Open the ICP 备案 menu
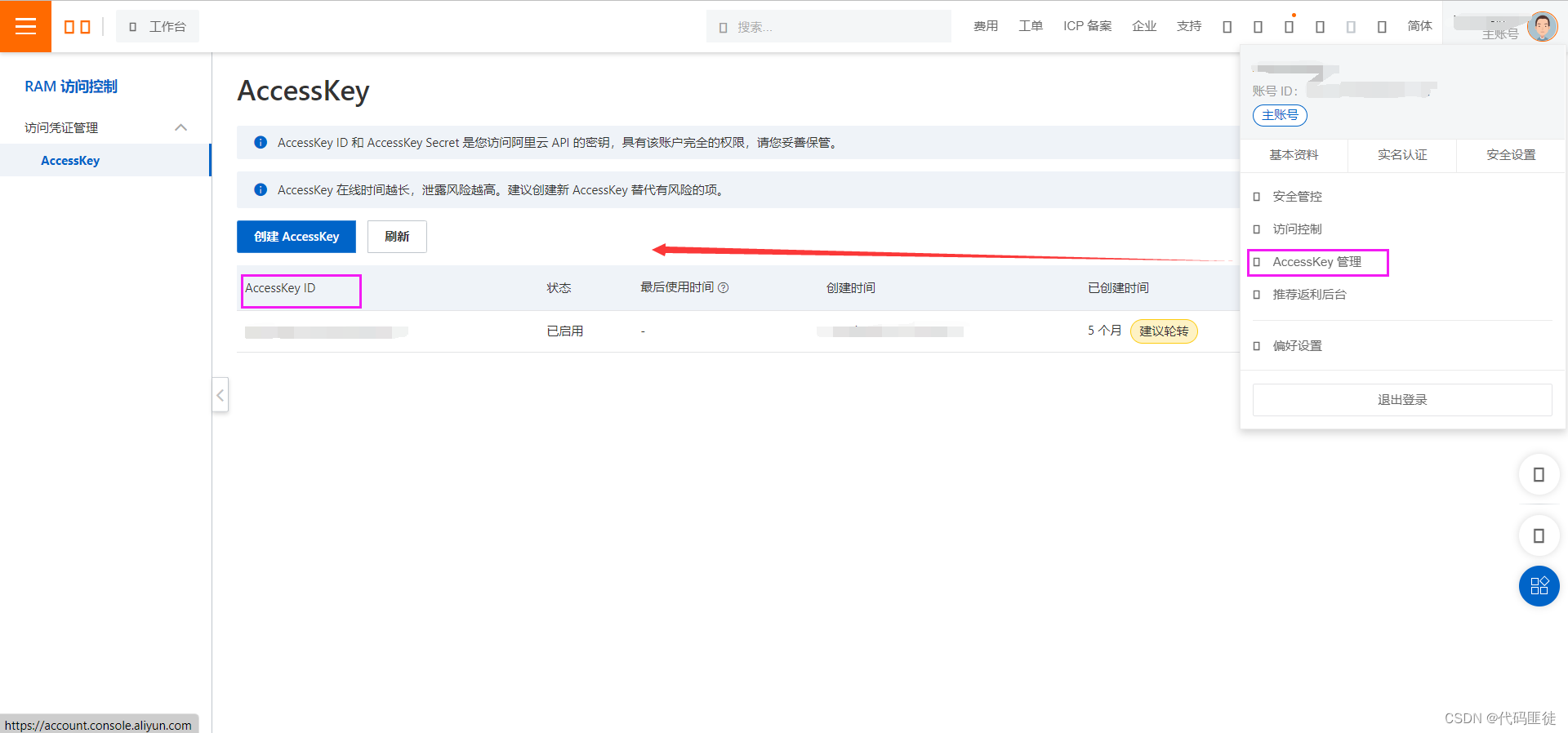 click(x=1087, y=26)
